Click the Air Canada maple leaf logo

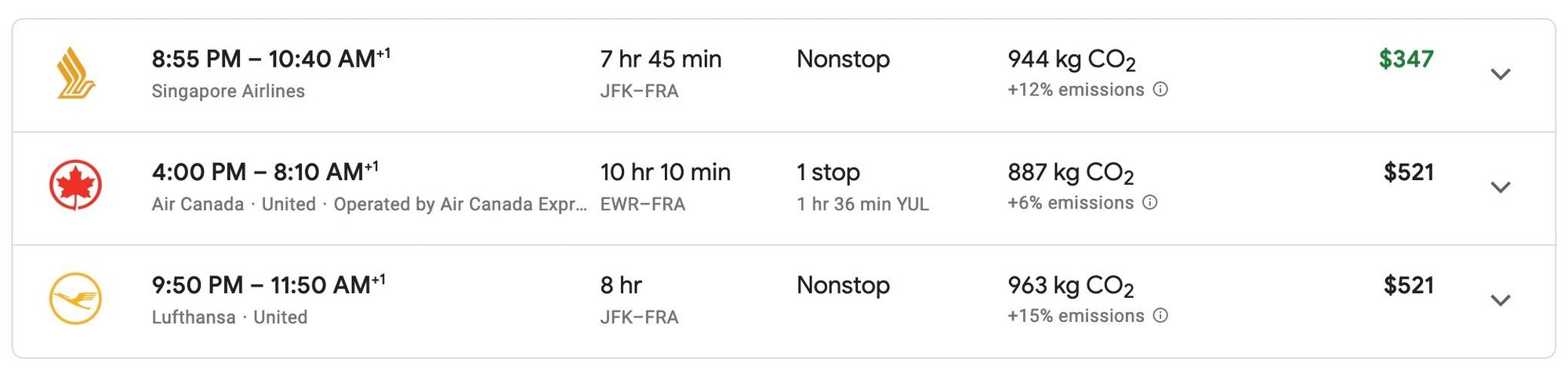(75, 186)
